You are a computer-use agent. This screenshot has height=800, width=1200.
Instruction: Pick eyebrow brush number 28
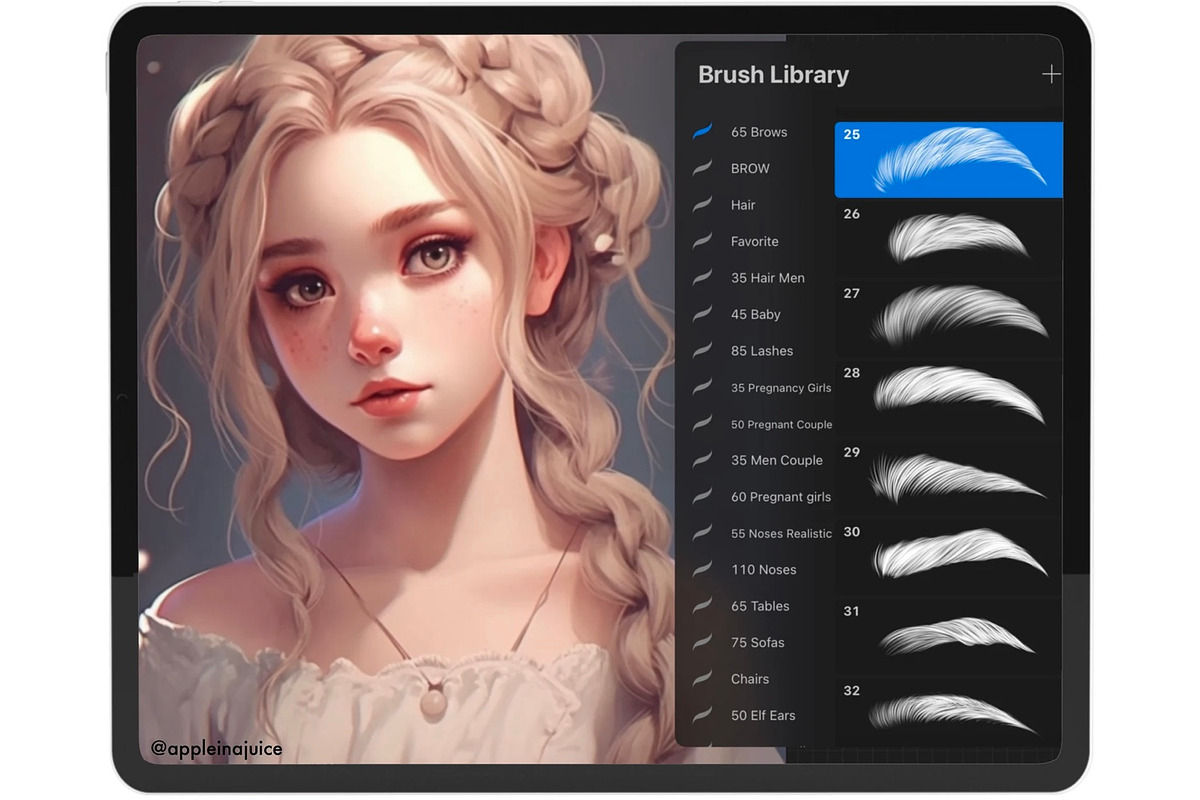(948, 398)
